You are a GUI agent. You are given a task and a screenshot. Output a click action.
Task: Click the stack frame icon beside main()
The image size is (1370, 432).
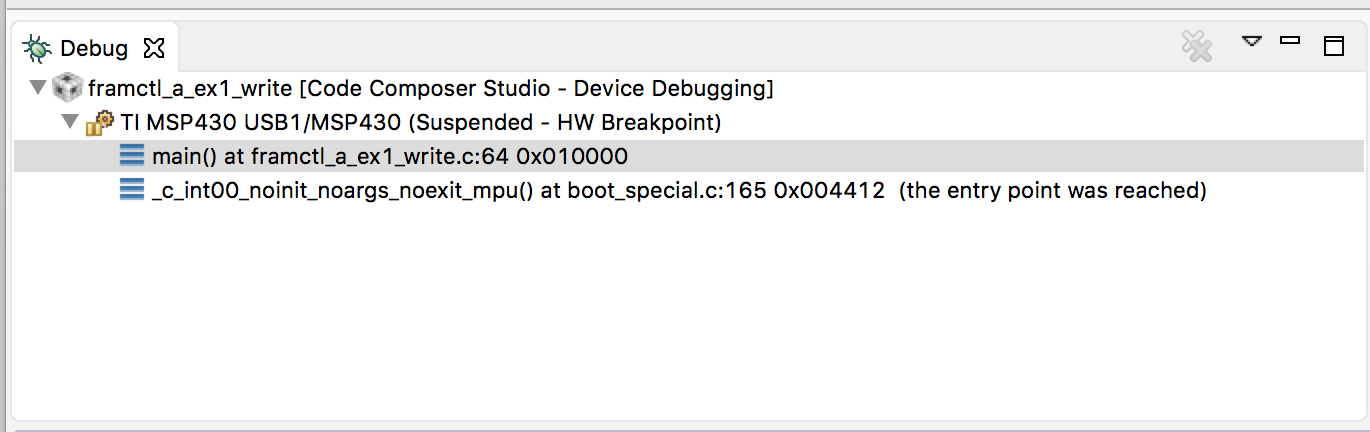[x=132, y=156]
